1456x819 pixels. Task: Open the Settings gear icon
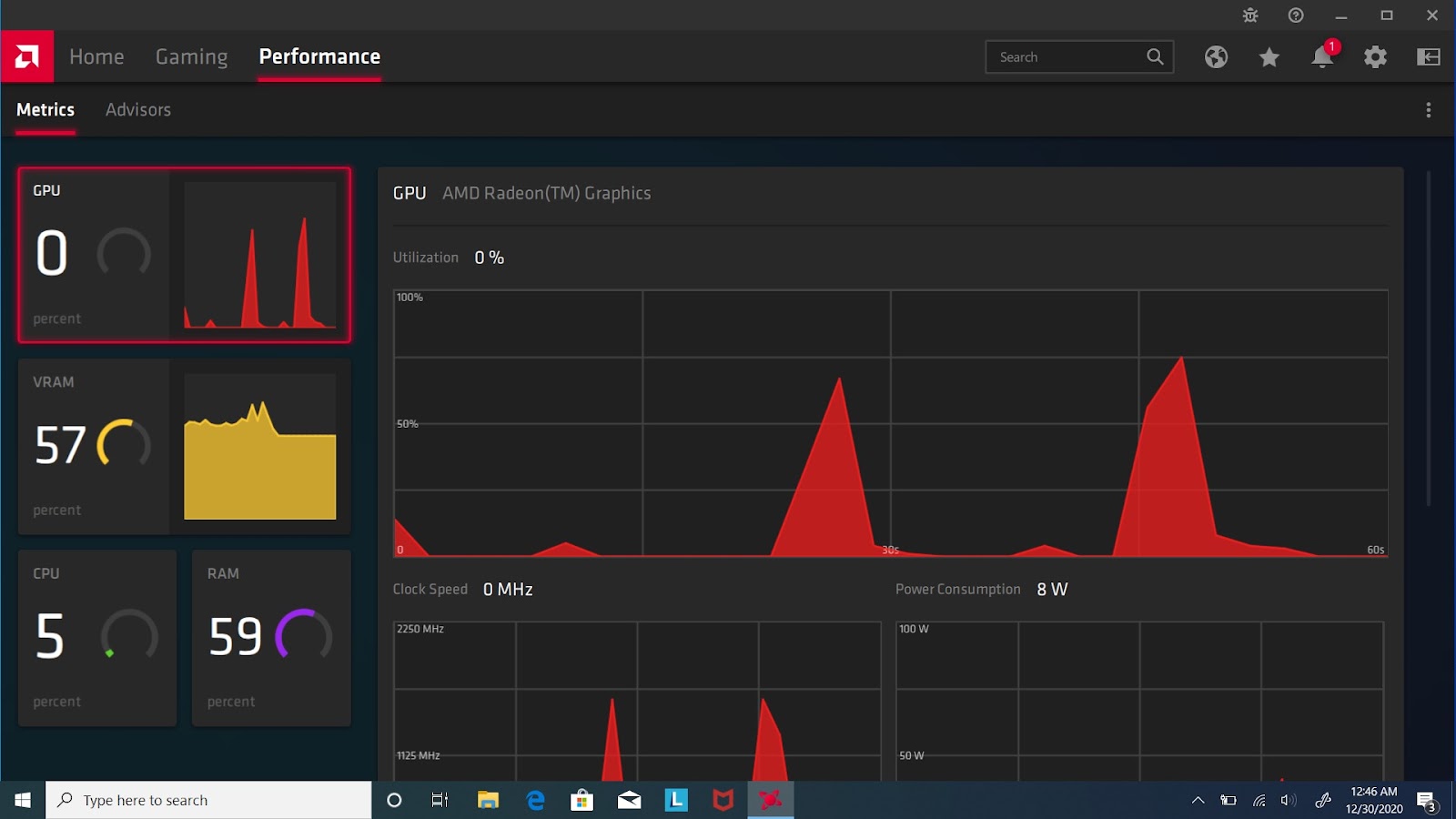pyautogui.click(x=1375, y=57)
